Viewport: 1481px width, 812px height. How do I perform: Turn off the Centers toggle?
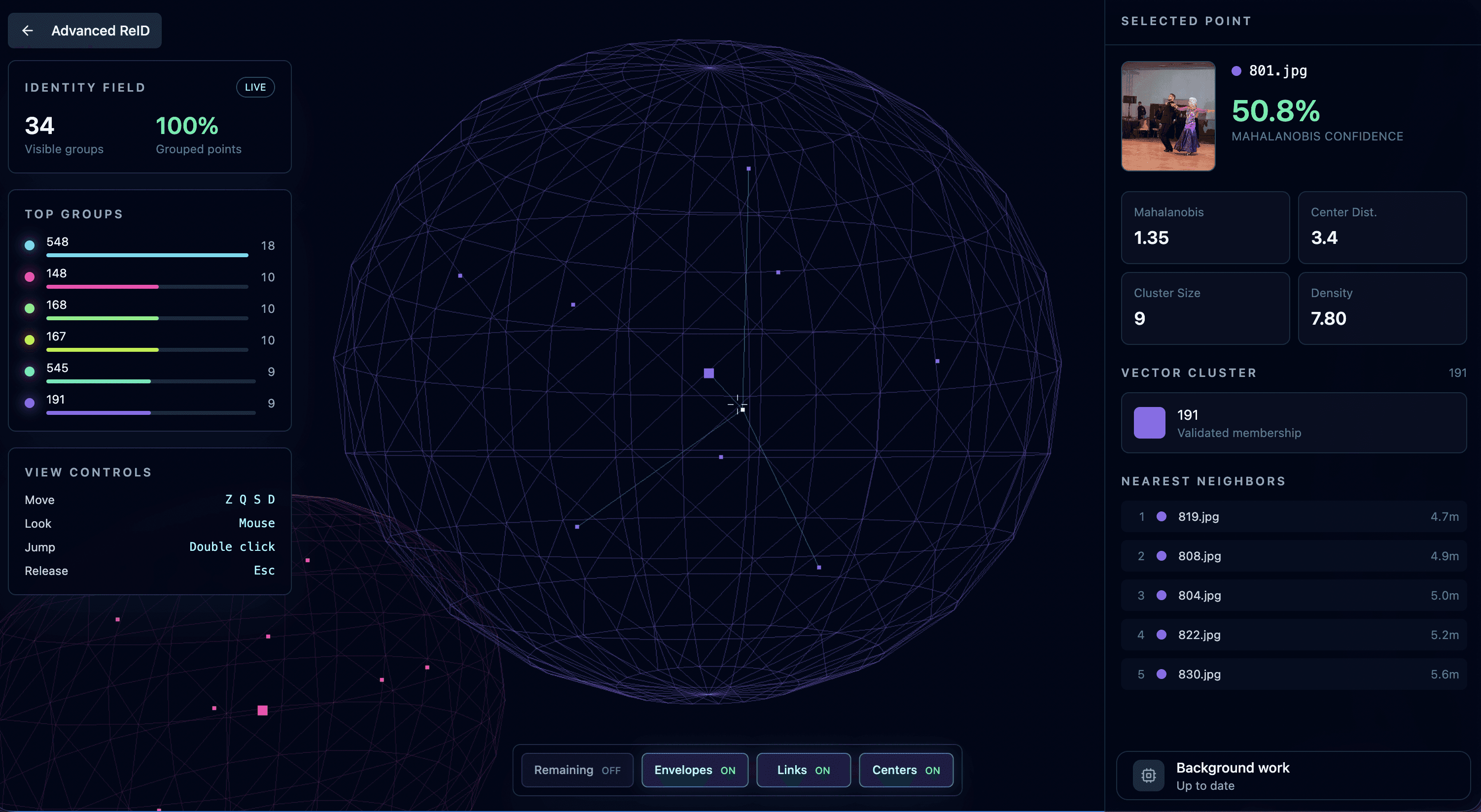[x=906, y=770]
